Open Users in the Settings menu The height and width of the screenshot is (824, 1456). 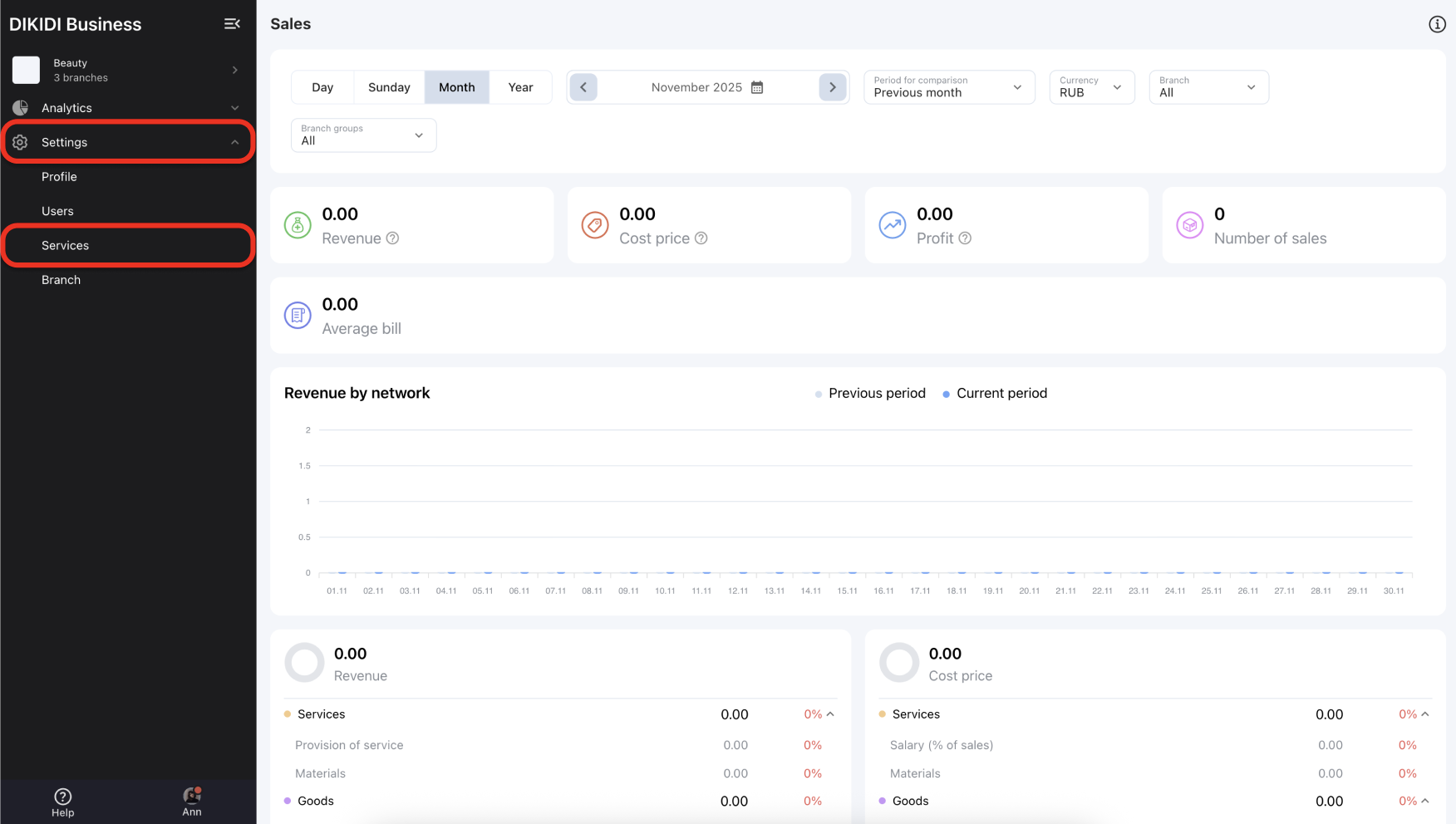pos(57,211)
